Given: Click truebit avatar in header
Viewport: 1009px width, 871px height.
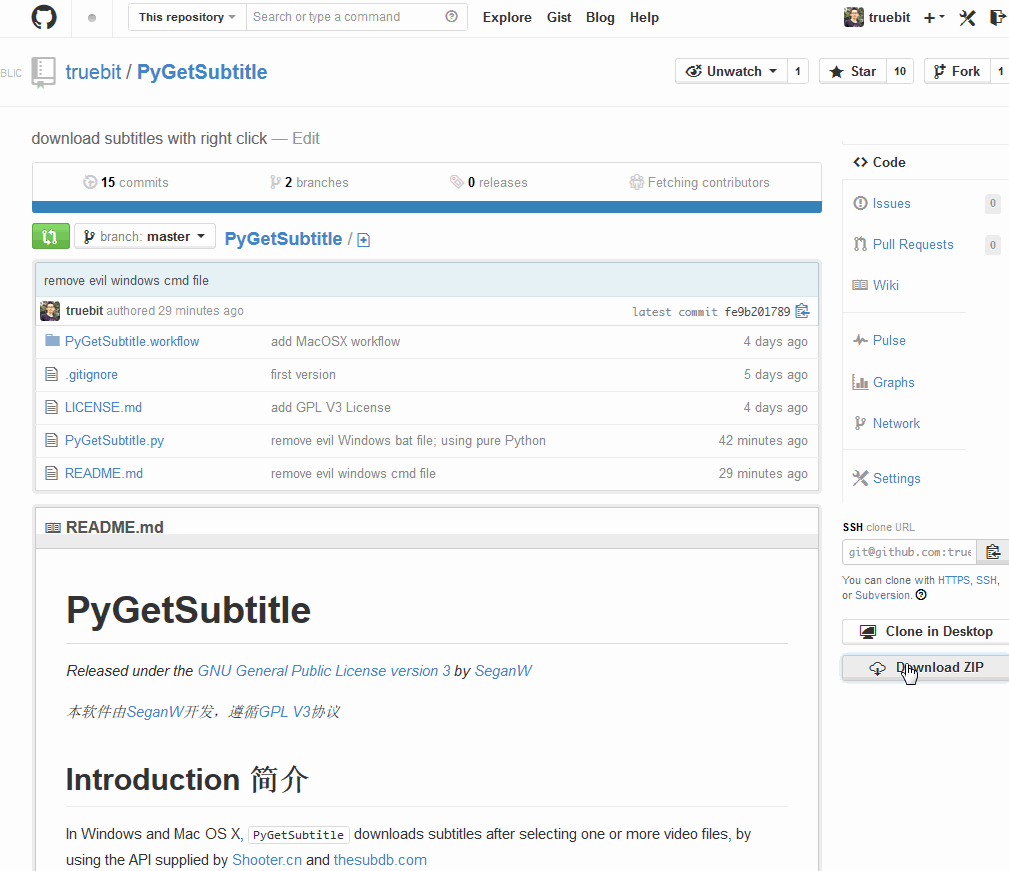Looking at the screenshot, I should click(x=854, y=17).
